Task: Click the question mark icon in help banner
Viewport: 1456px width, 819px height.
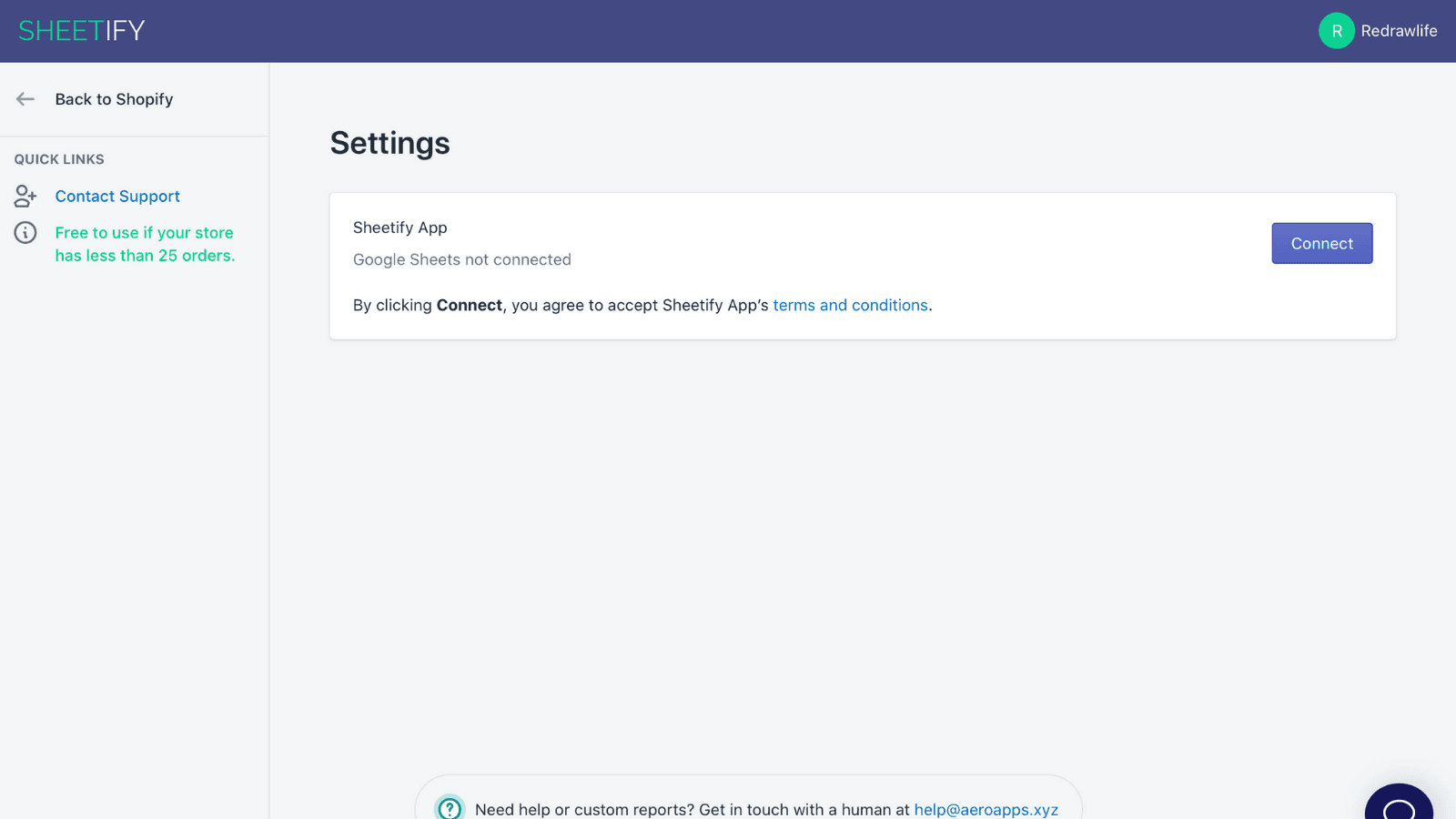Action: click(x=450, y=808)
